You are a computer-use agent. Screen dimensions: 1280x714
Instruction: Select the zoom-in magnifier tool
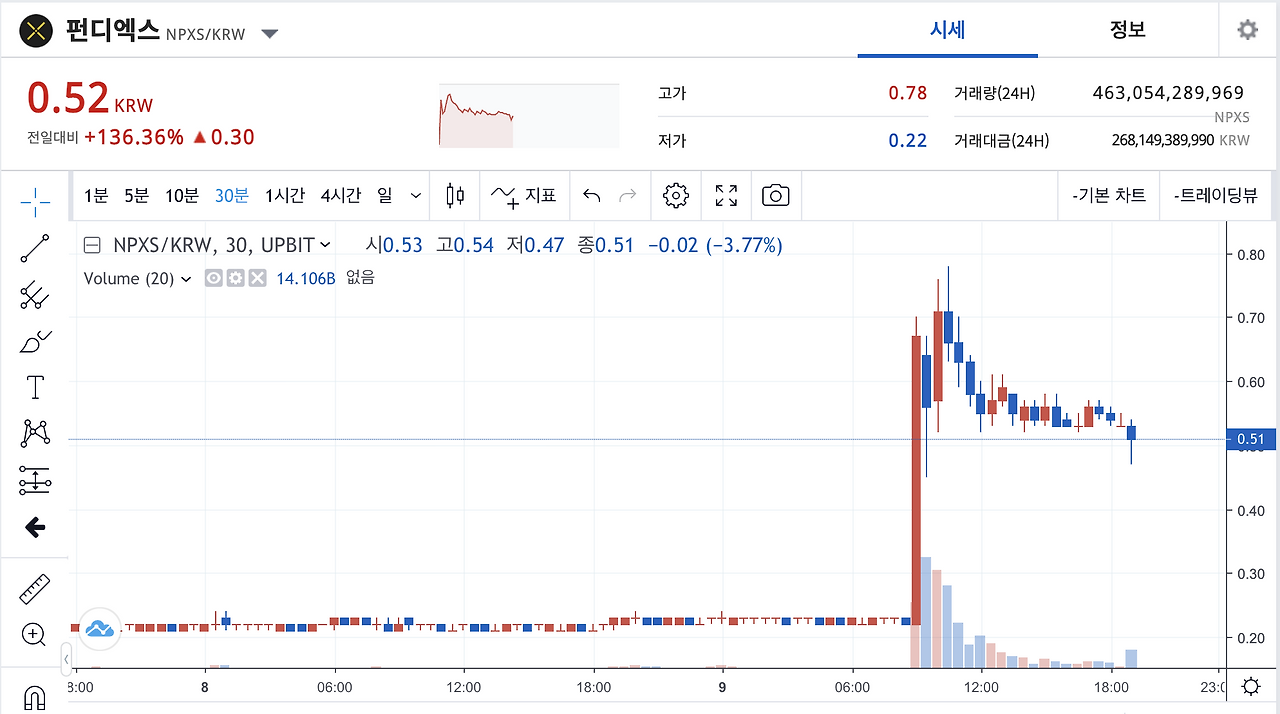pyautogui.click(x=35, y=634)
